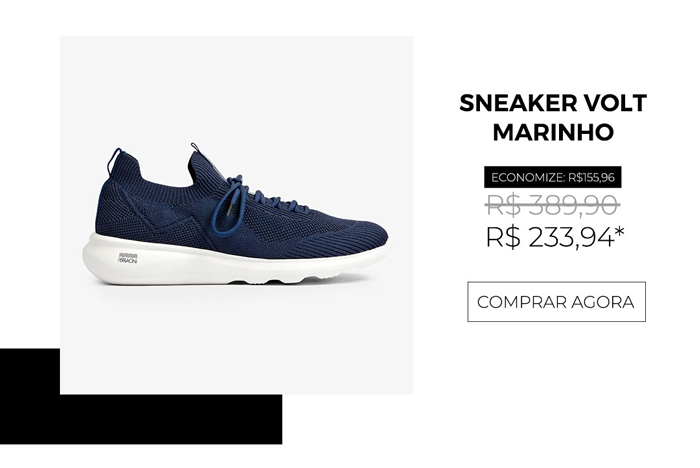The image size is (700, 468).
Task: Click the words SNEAKER VOLT in the title
Action: click(x=553, y=103)
